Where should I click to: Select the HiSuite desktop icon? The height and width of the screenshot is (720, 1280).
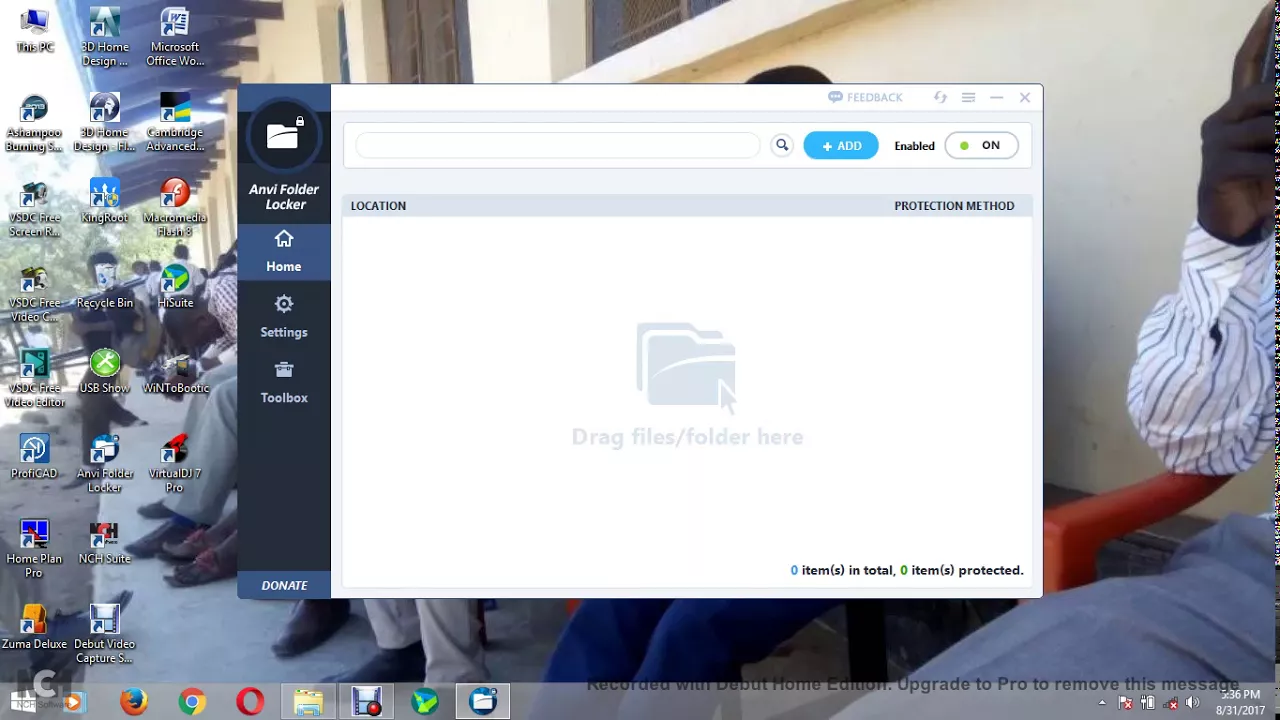point(175,287)
